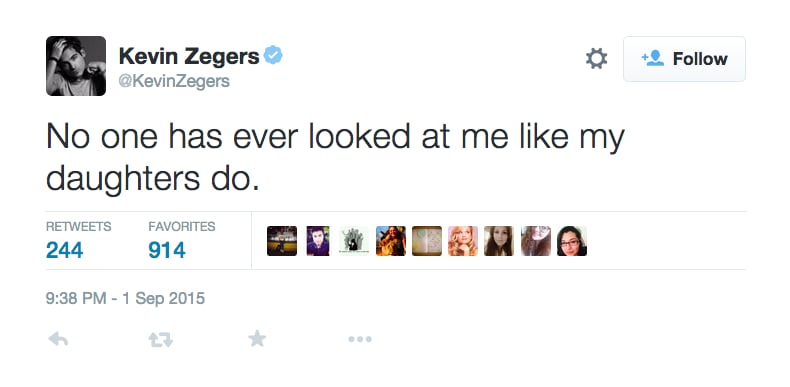Image resolution: width=790 pixels, height=387 pixels.
Task: Click the blue verified badge
Action: [x=274, y=55]
